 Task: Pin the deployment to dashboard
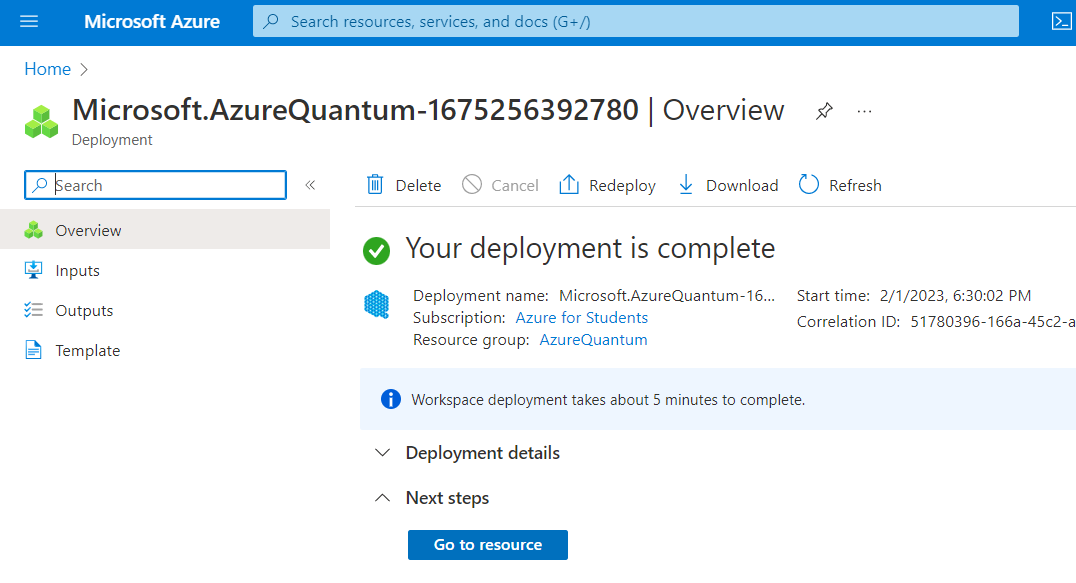tap(824, 111)
